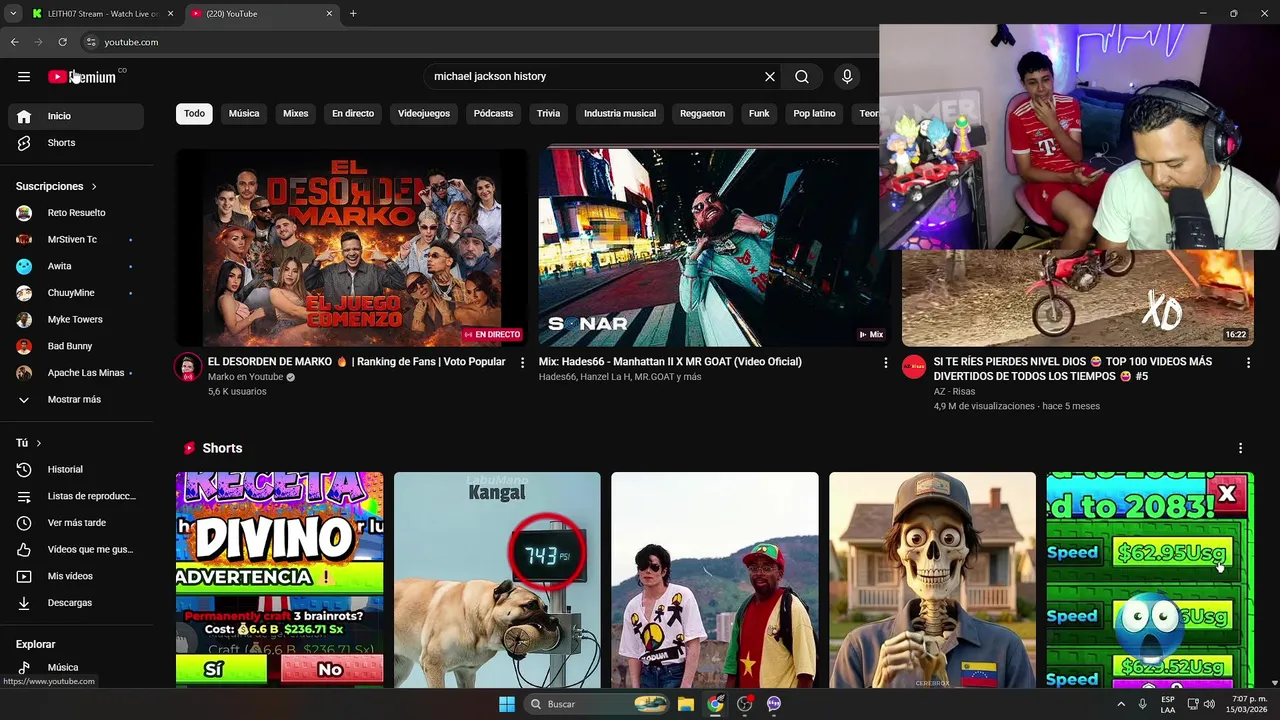
Task: Start voice search with microphone icon
Action: tap(847, 77)
